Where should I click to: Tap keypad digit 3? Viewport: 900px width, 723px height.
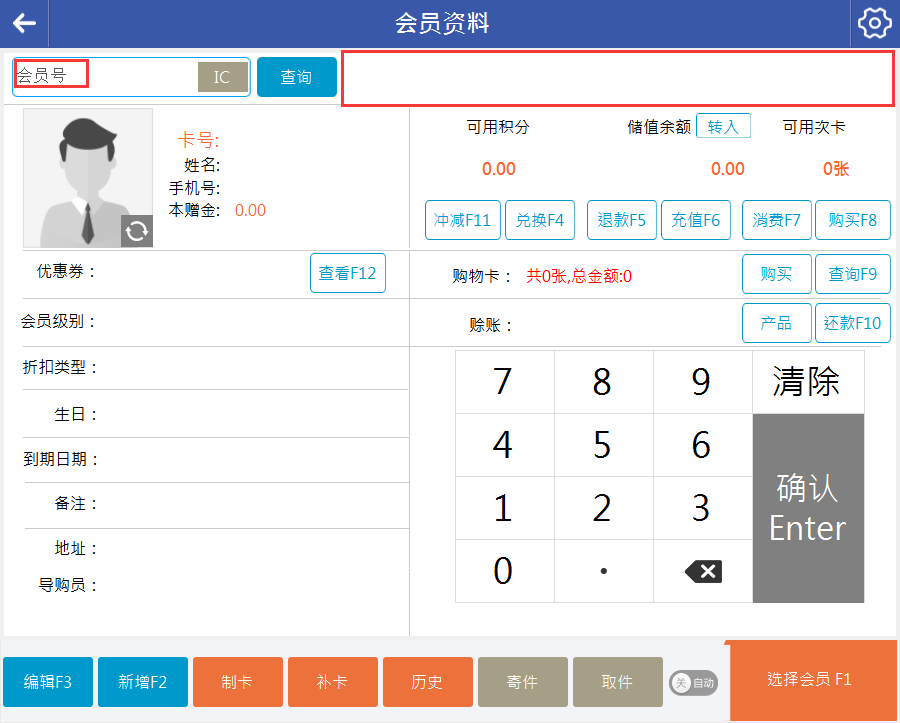pos(703,508)
